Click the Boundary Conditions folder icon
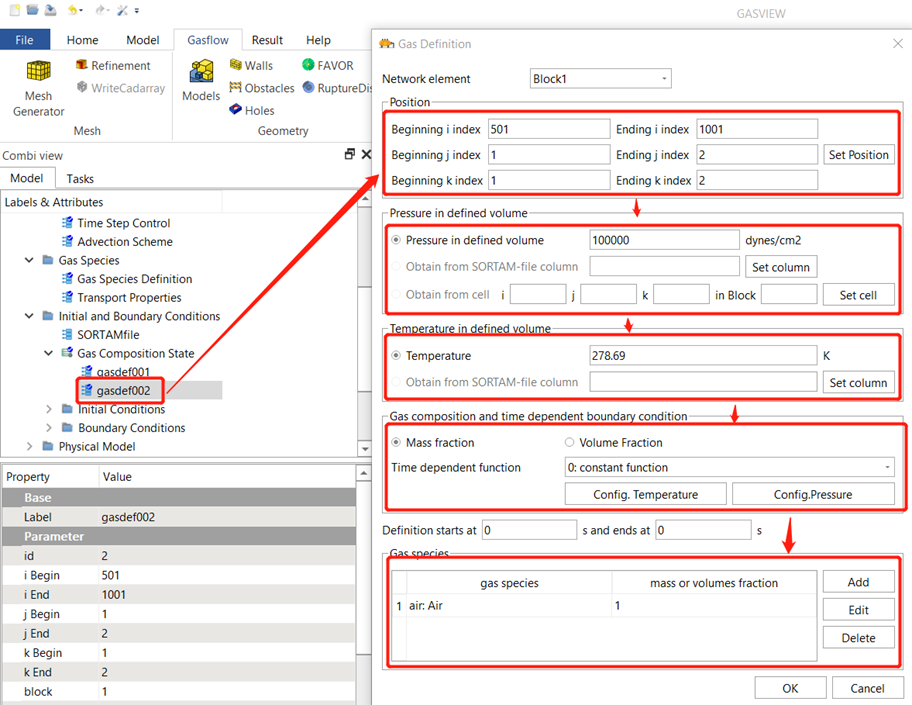Screen dimensions: 912x705 tap(67, 428)
